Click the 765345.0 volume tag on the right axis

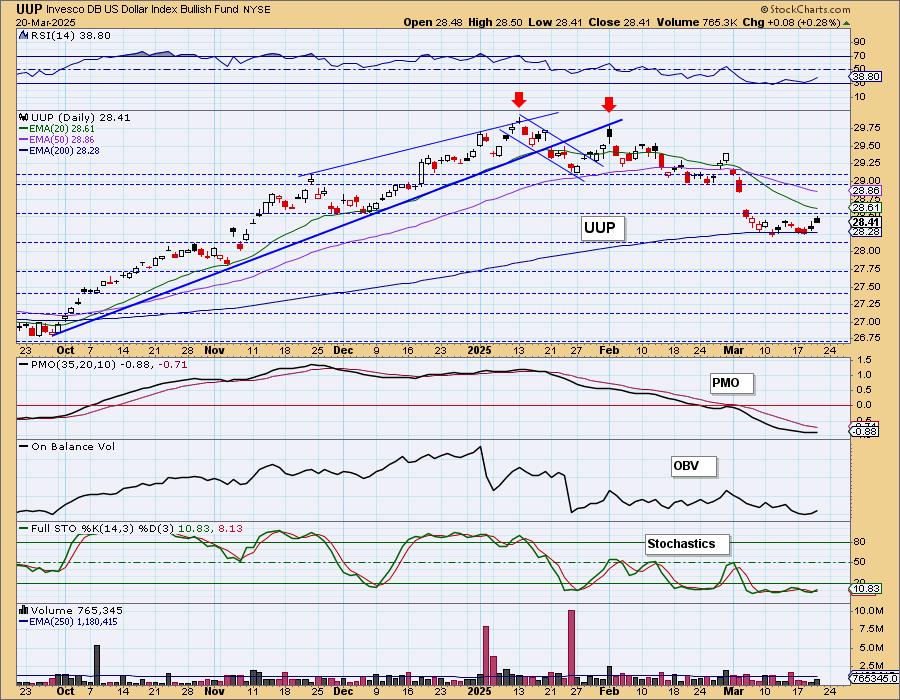(874, 678)
